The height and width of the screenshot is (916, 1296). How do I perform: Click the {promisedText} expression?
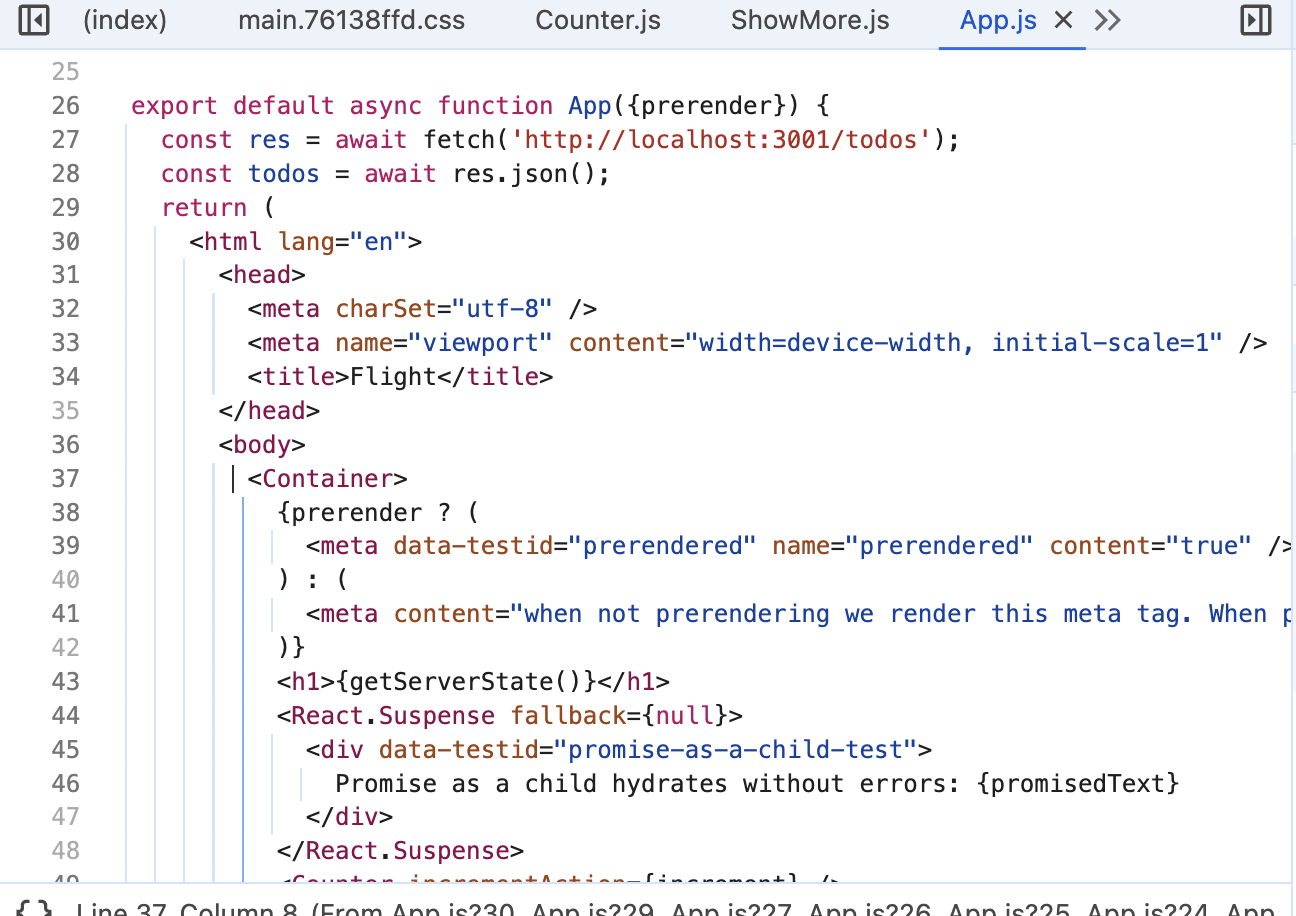pos(1078,783)
